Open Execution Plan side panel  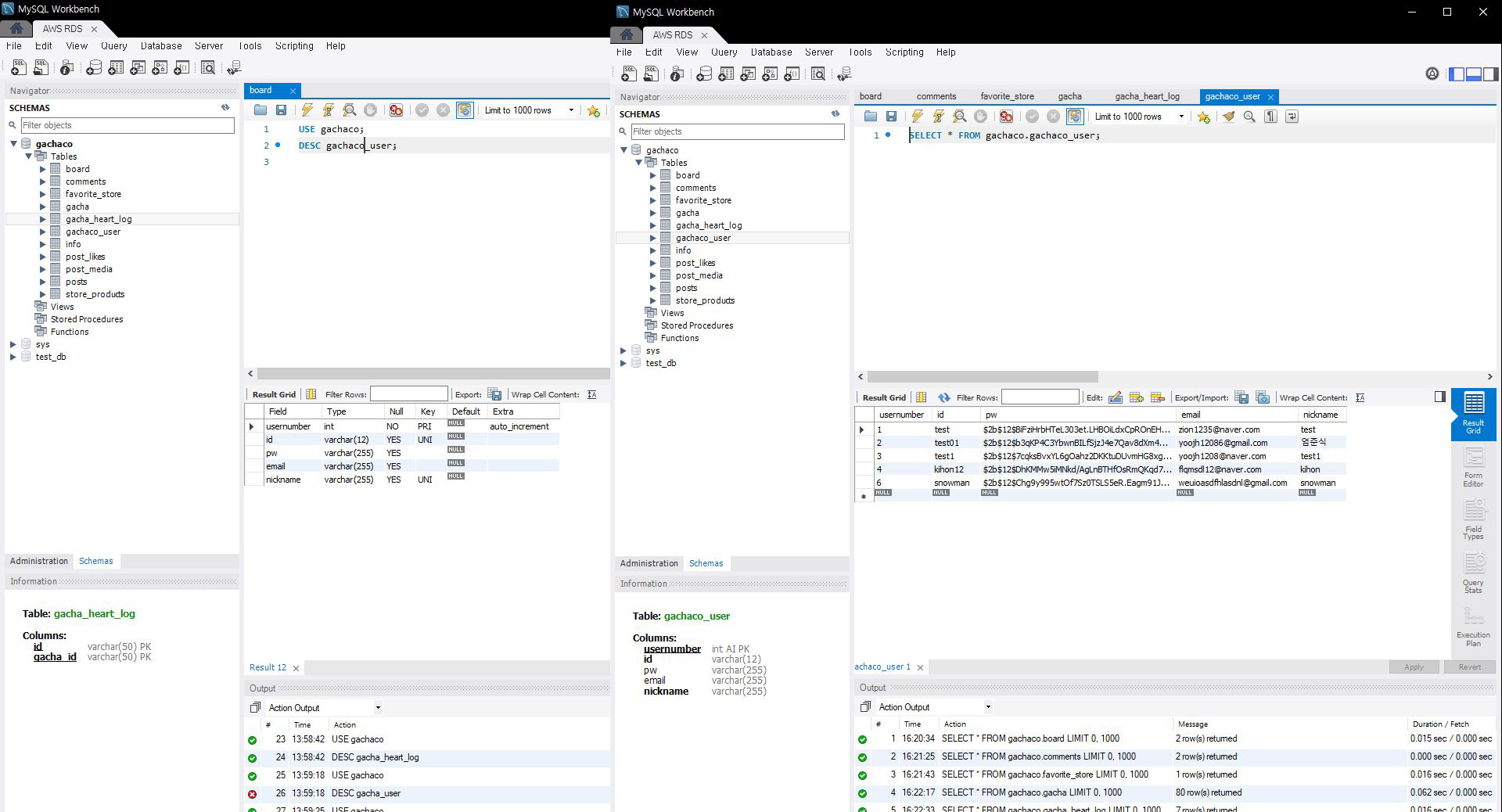(x=1474, y=627)
